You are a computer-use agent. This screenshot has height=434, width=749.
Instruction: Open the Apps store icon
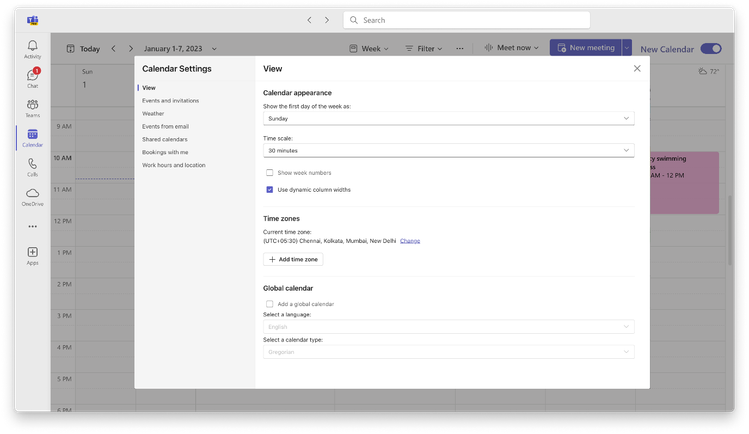click(x=32, y=256)
